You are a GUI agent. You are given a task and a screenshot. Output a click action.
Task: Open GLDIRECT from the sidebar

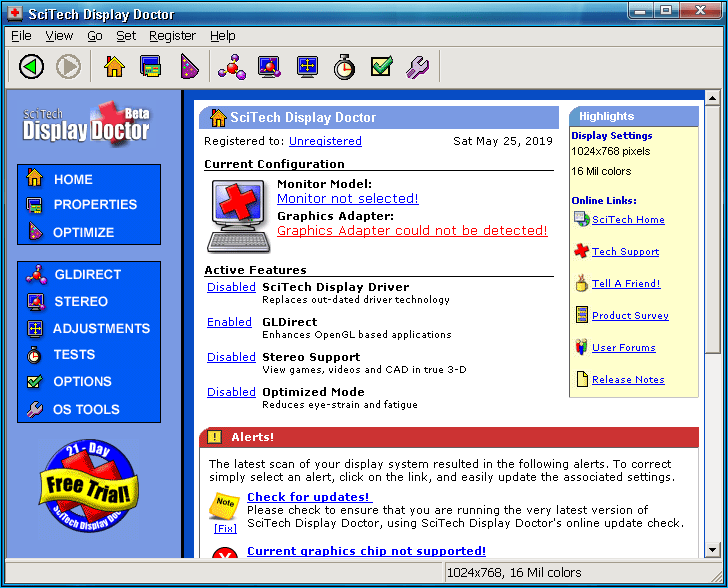pyautogui.click(x=88, y=274)
